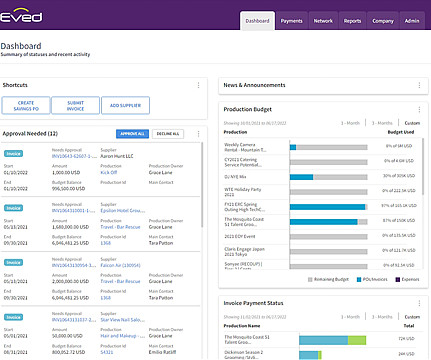Open the Reports tab
Image resolution: width=431 pixels, height=360 pixels.
point(352,21)
